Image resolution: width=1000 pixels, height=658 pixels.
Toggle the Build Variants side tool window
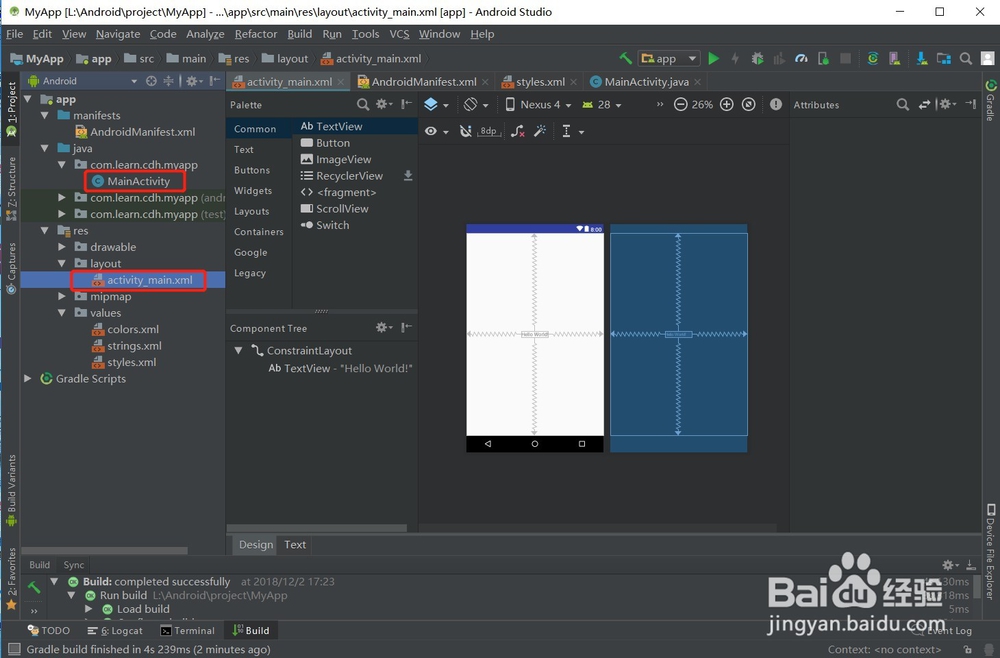click(x=11, y=490)
